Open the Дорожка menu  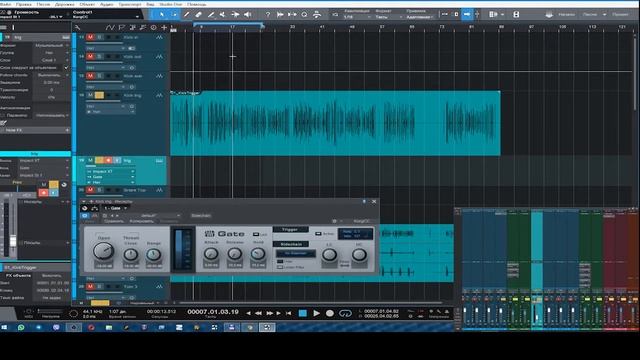(x=64, y=4)
